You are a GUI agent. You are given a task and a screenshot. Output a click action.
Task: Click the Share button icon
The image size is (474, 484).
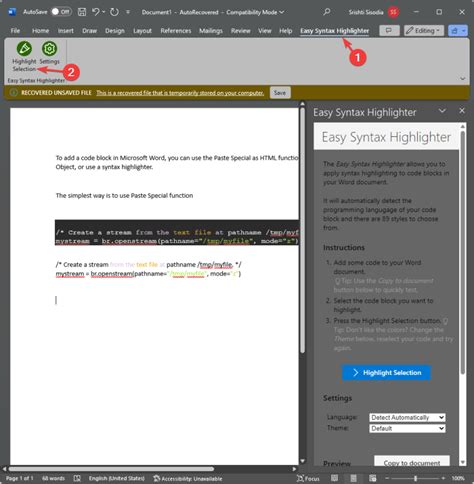[x=454, y=31]
